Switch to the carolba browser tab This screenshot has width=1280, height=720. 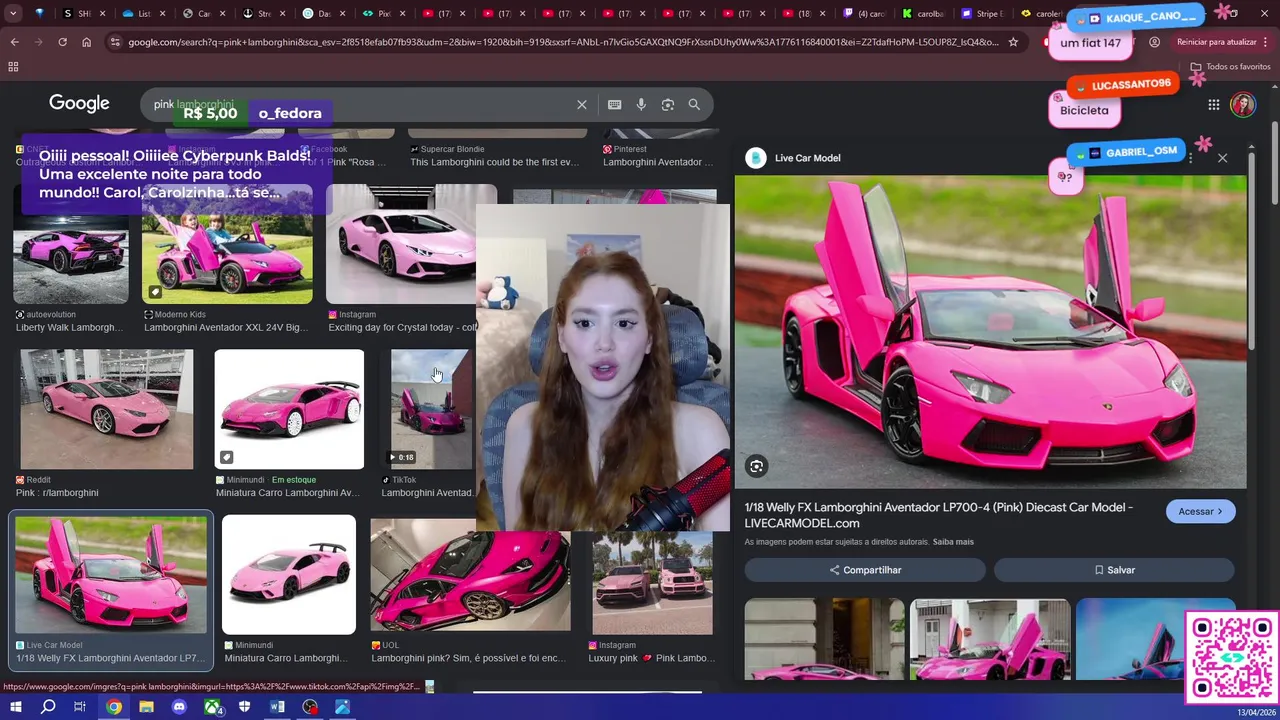[920, 14]
